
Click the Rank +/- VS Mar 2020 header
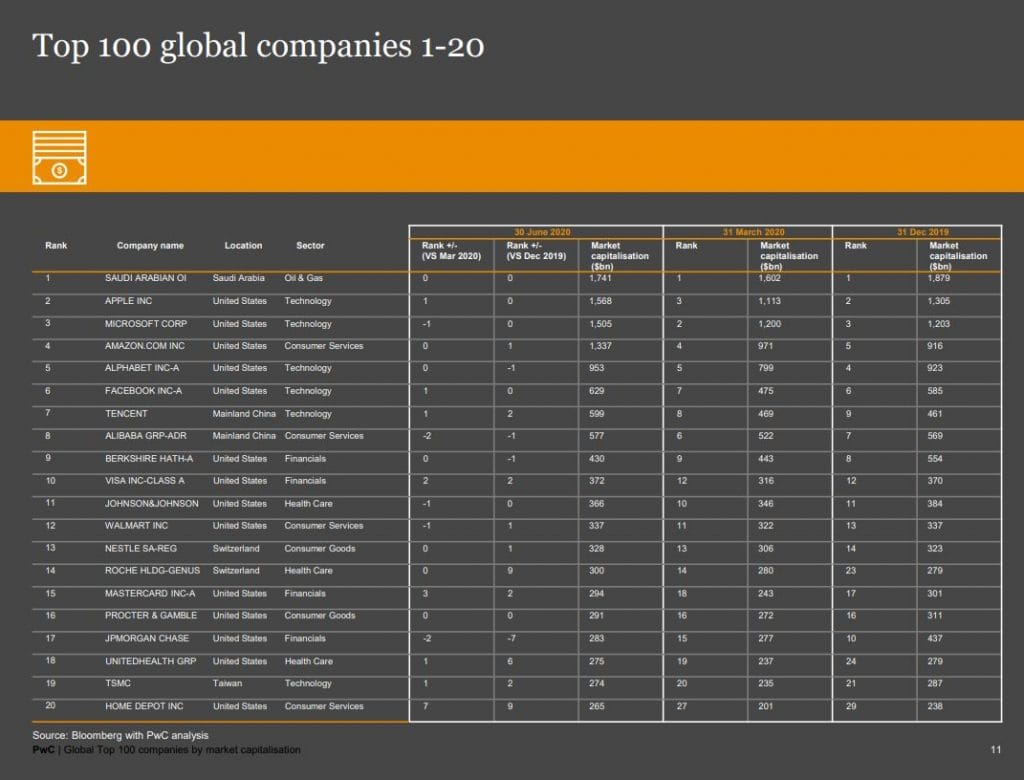(451, 251)
